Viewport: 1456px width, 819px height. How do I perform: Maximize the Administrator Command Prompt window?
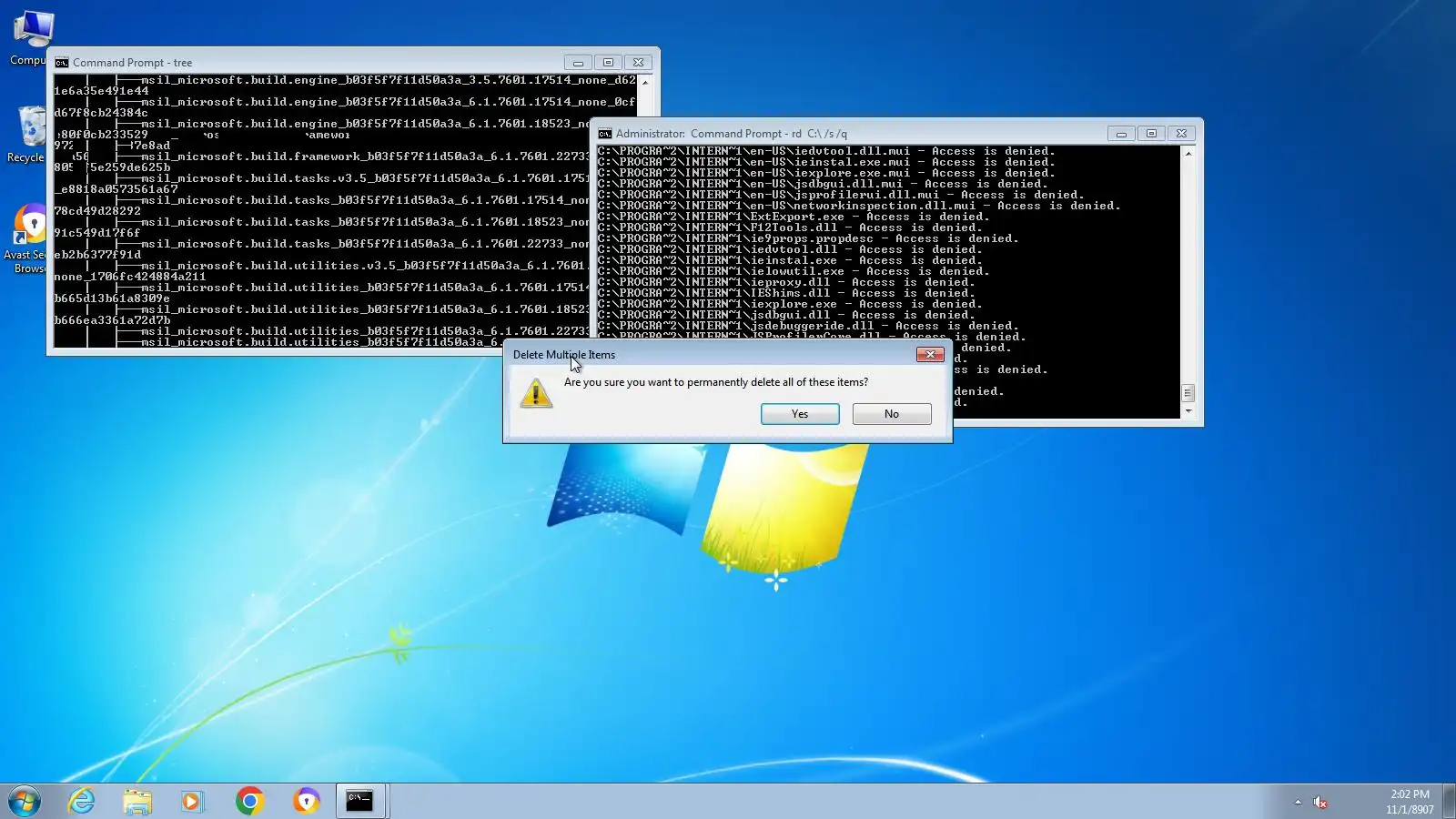[x=1151, y=134]
